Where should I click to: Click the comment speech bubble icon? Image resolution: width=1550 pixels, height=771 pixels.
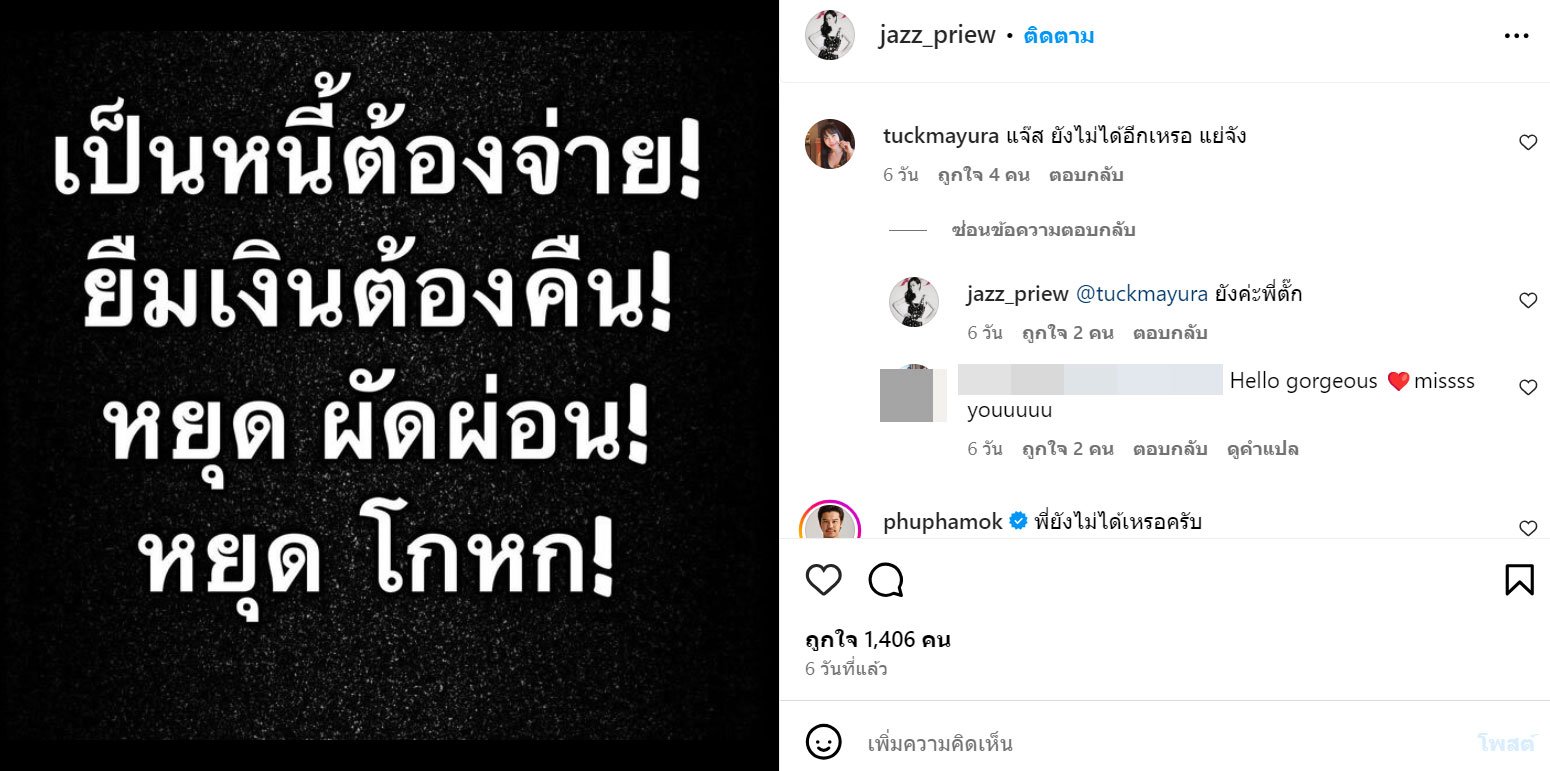[x=886, y=580]
